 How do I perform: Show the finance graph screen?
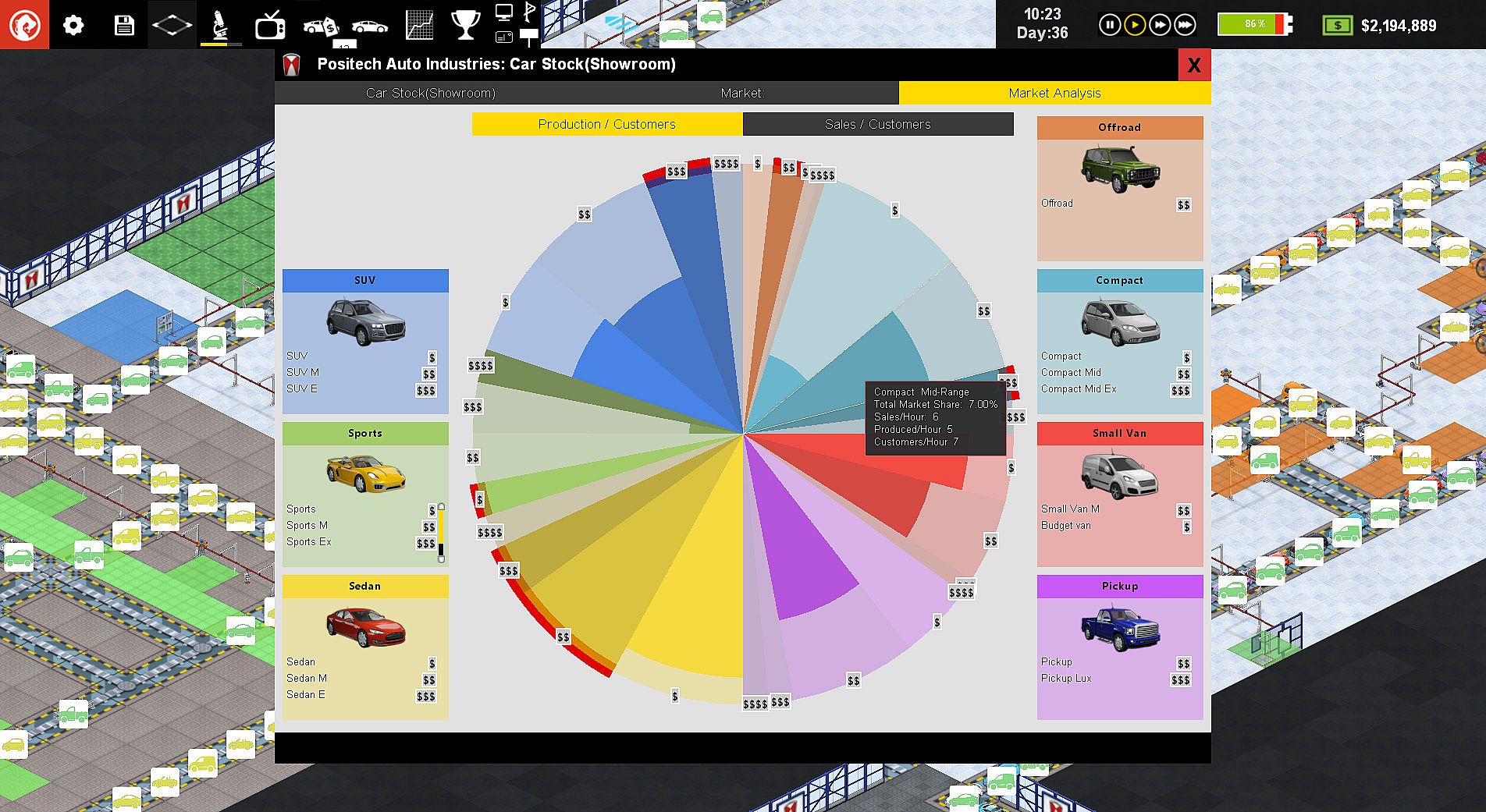pos(419,25)
